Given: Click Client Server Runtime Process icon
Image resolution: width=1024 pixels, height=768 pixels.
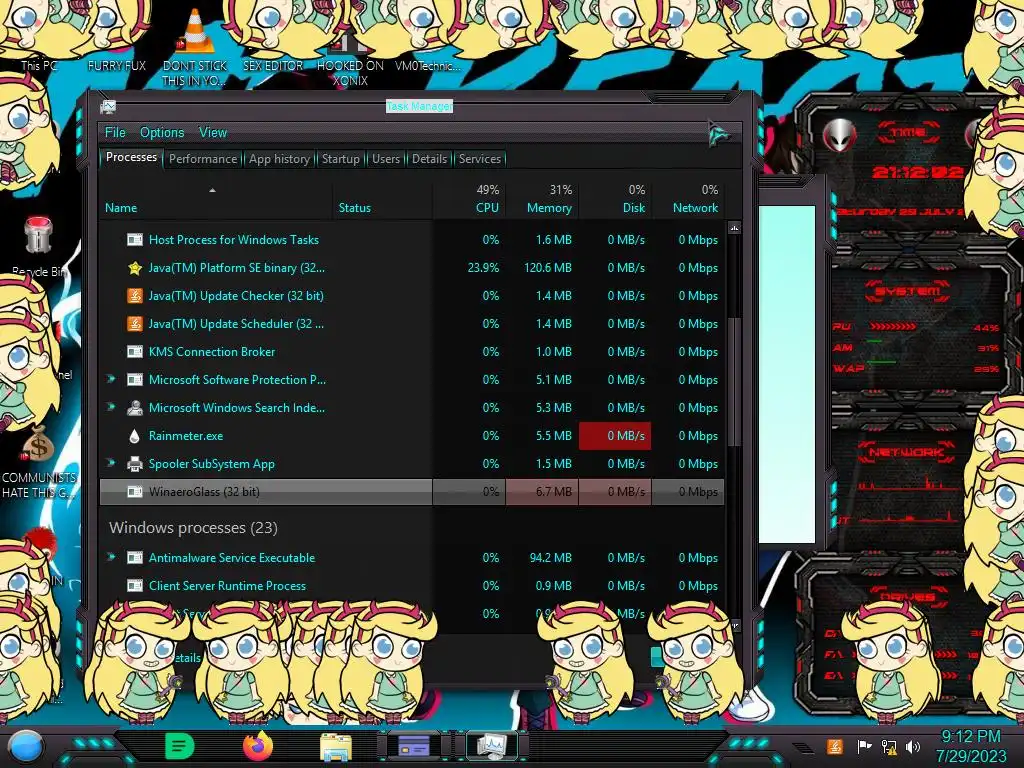Looking at the screenshot, I should point(135,586).
